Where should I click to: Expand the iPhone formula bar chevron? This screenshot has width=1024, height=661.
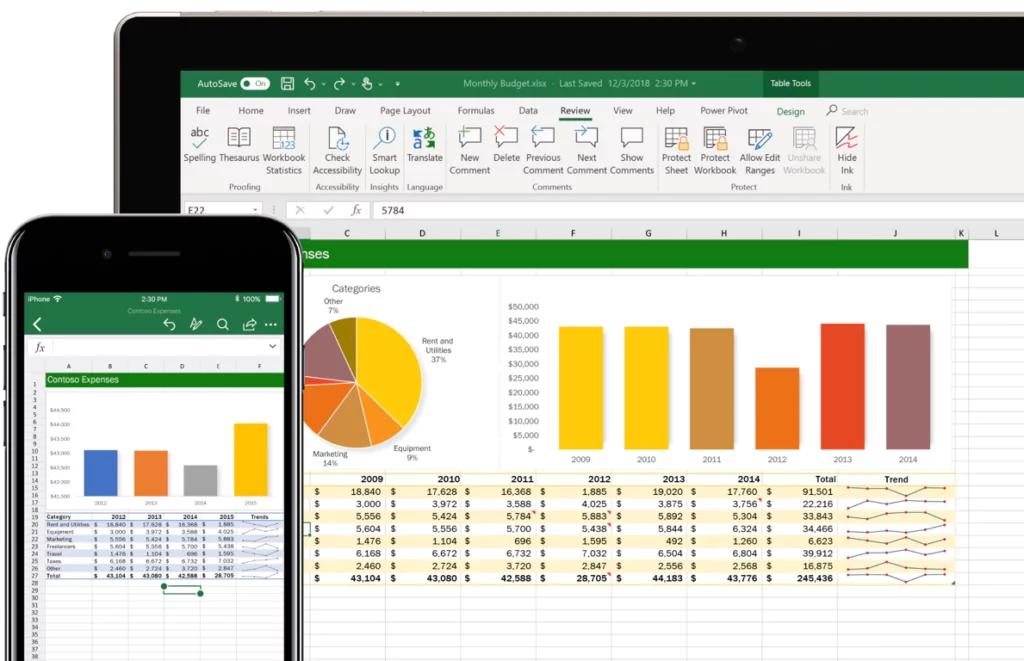(272, 346)
